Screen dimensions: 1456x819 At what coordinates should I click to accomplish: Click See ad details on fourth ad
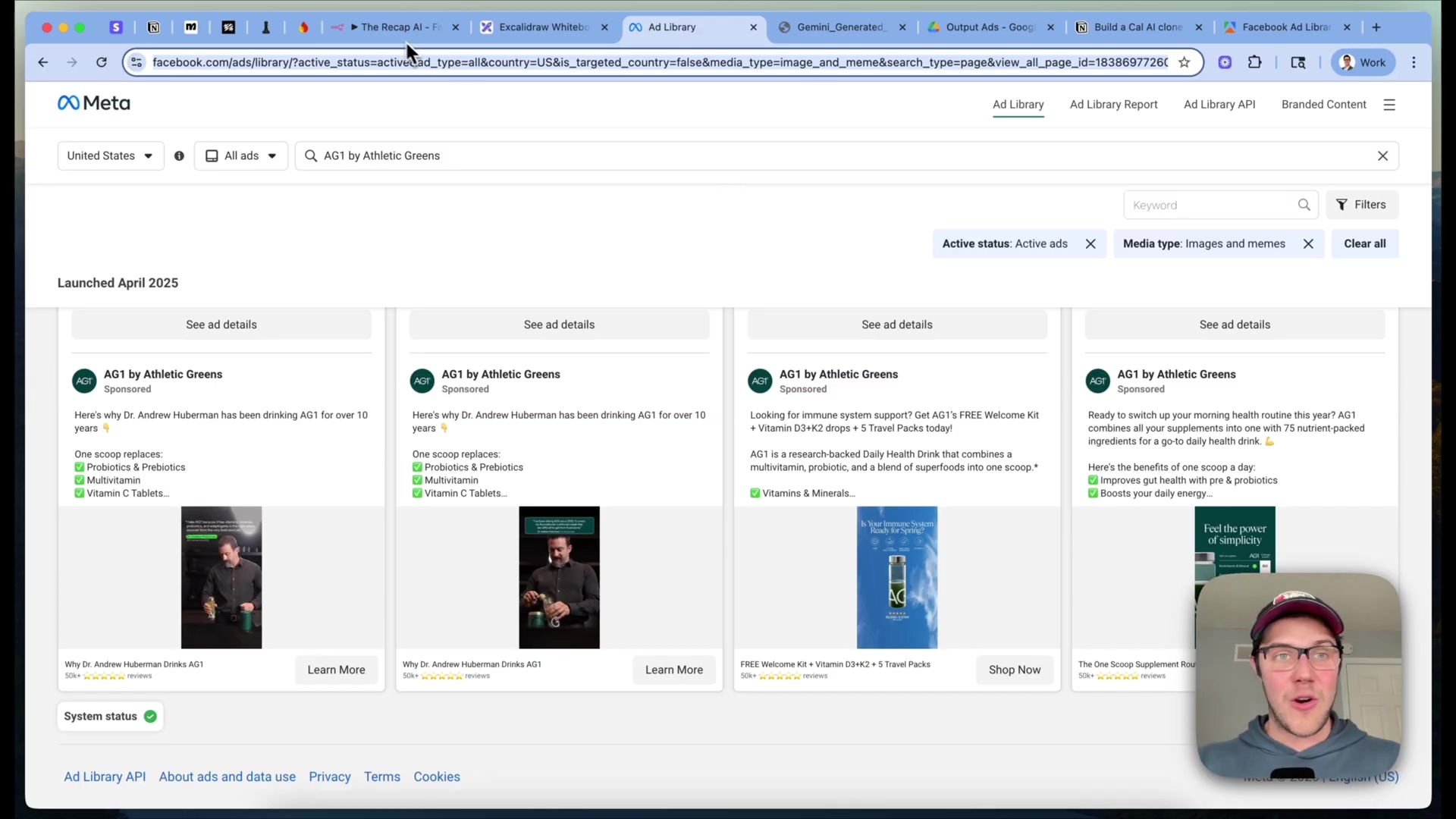[x=1235, y=325]
